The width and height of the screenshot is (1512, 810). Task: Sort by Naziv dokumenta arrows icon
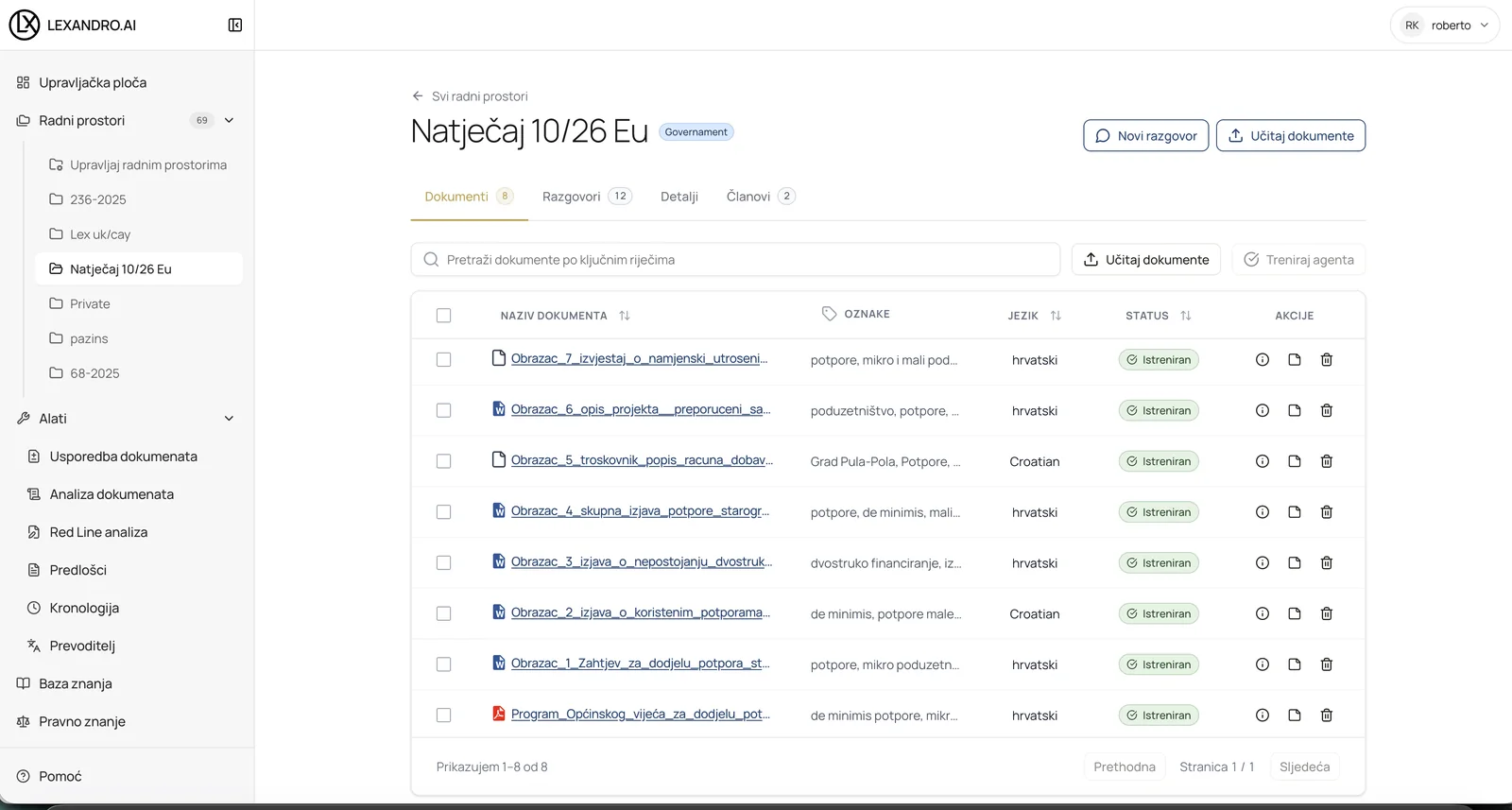click(625, 316)
